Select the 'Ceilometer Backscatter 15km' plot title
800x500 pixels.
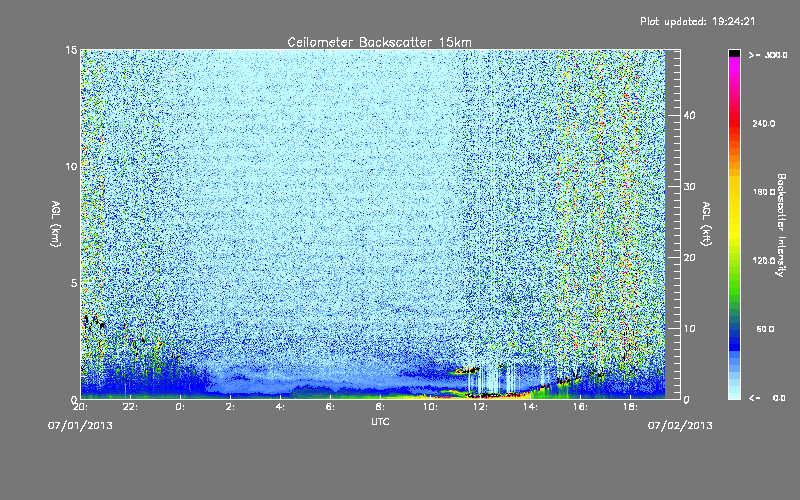click(x=380, y=42)
